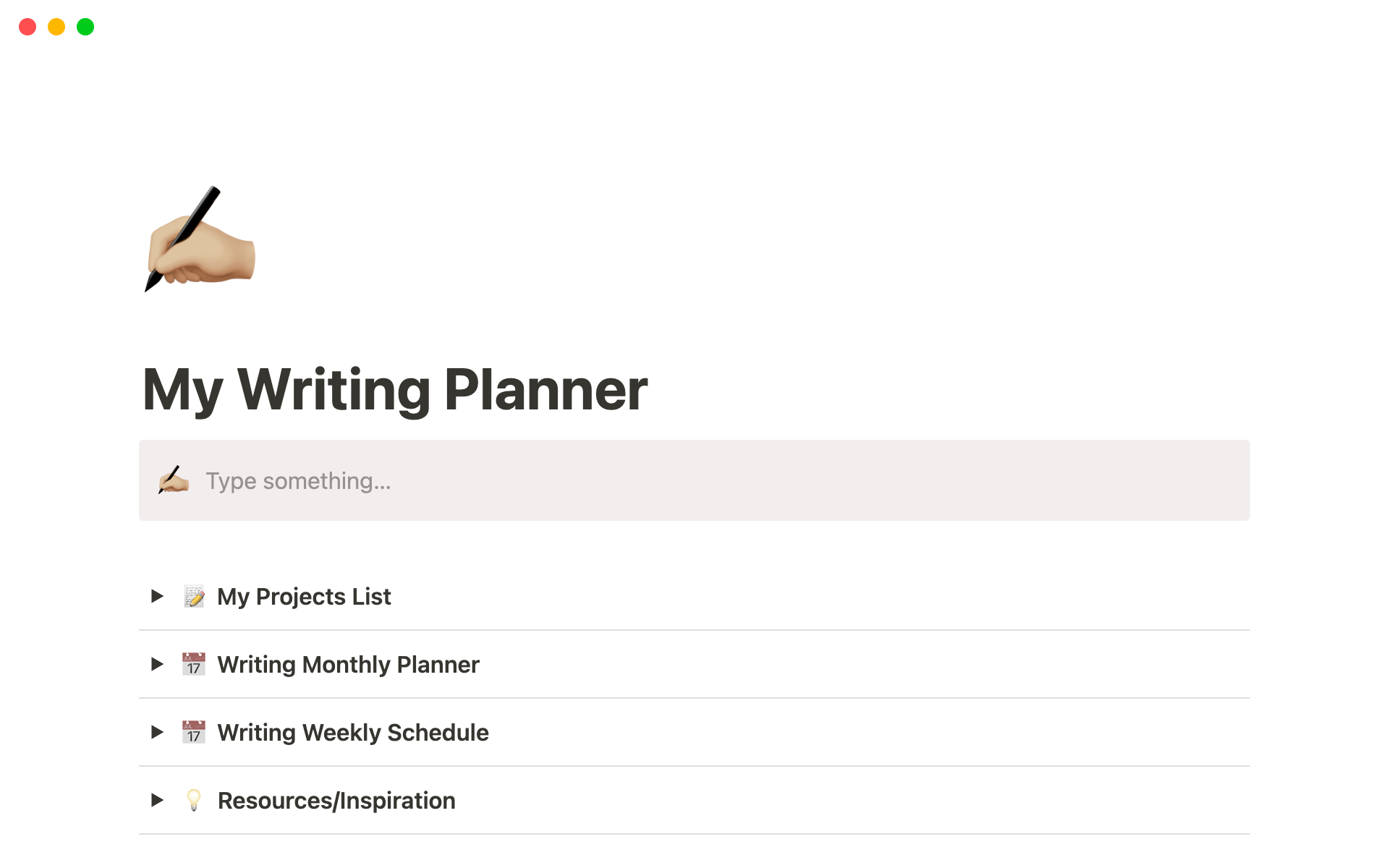
Task: Select the Writing Weekly Schedule heading text
Action: pos(353,733)
